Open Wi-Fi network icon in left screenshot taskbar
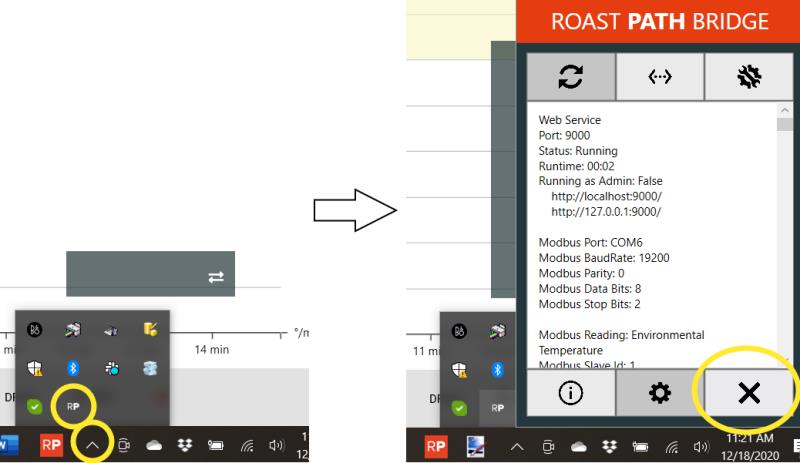 247,446
